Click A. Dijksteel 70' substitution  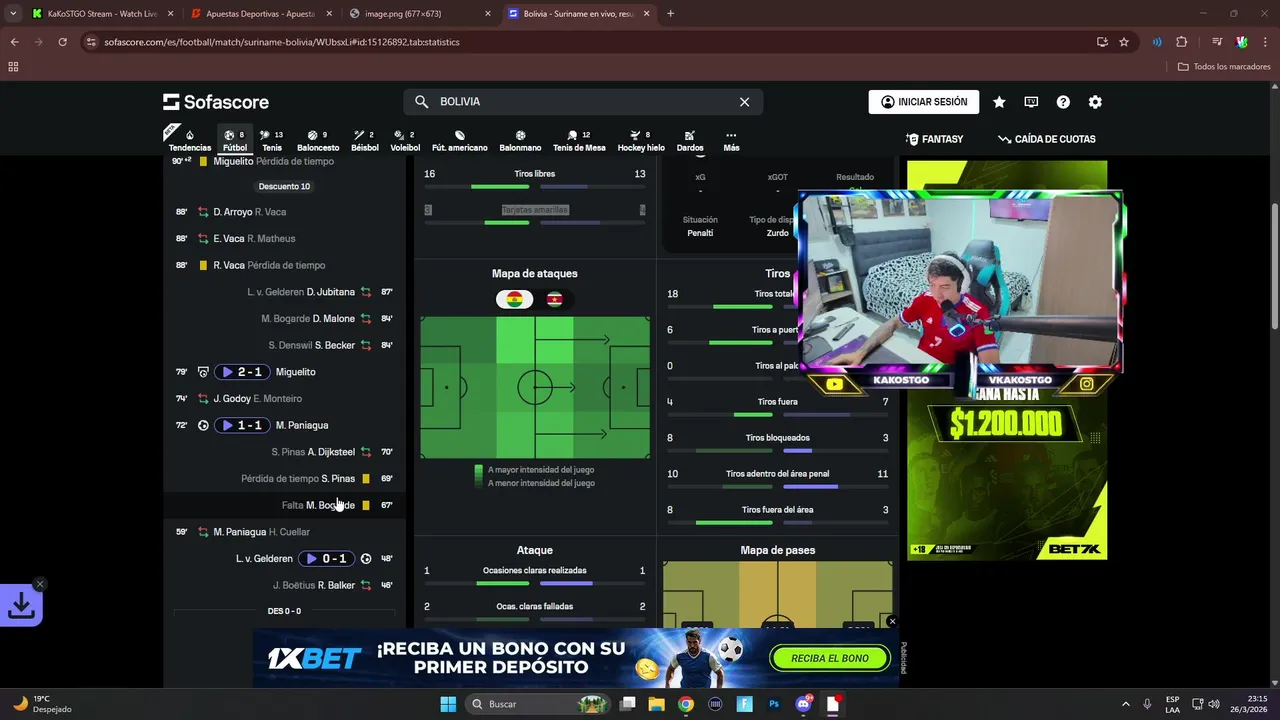point(331,452)
